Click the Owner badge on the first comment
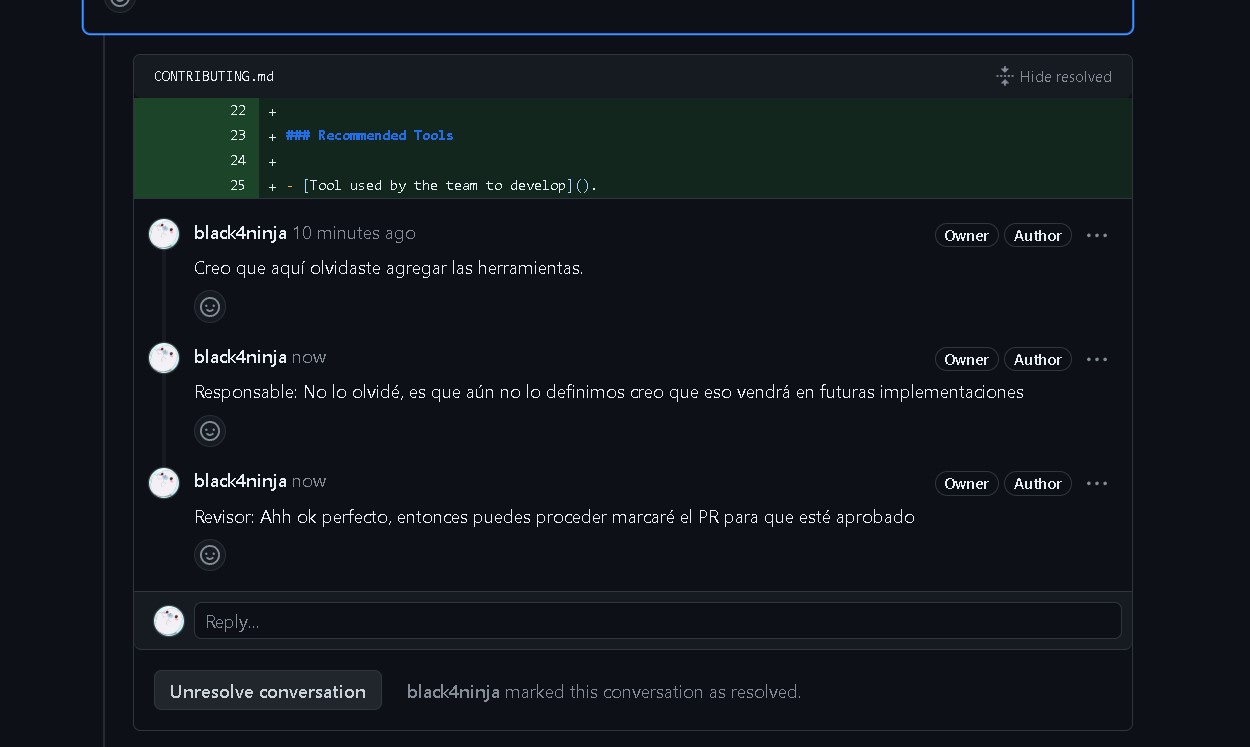Viewport: 1250px width, 747px height. tap(966, 236)
